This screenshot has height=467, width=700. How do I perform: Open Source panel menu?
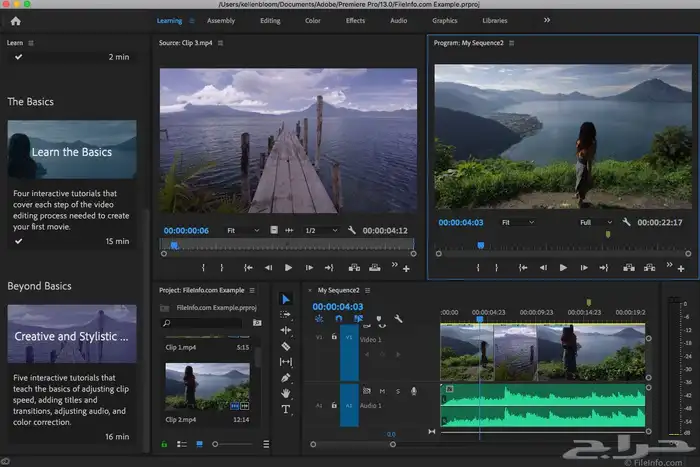221,43
